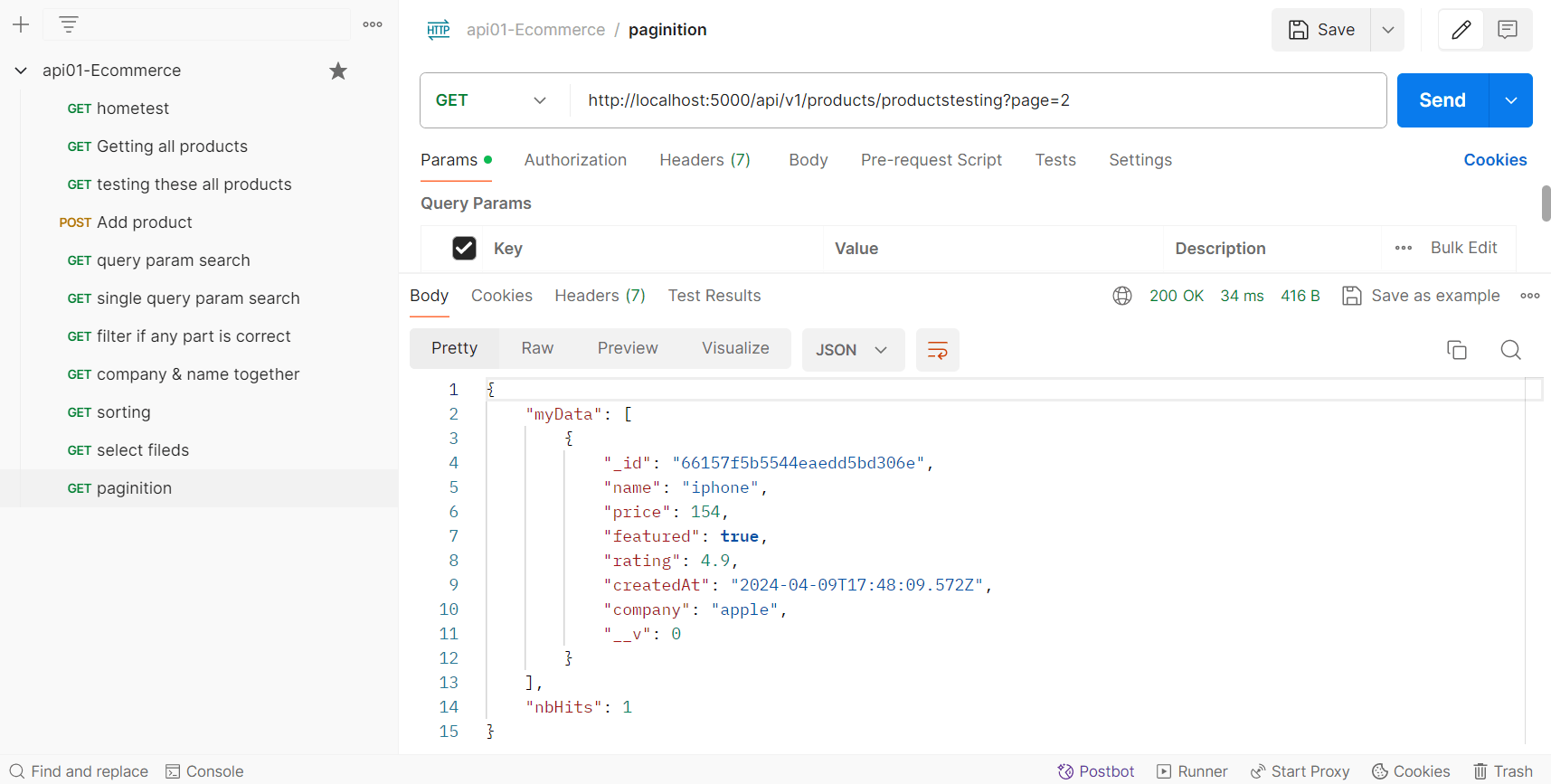1551x784 pixels.
Task: Click the plus icon to create new
Action: [x=21, y=24]
